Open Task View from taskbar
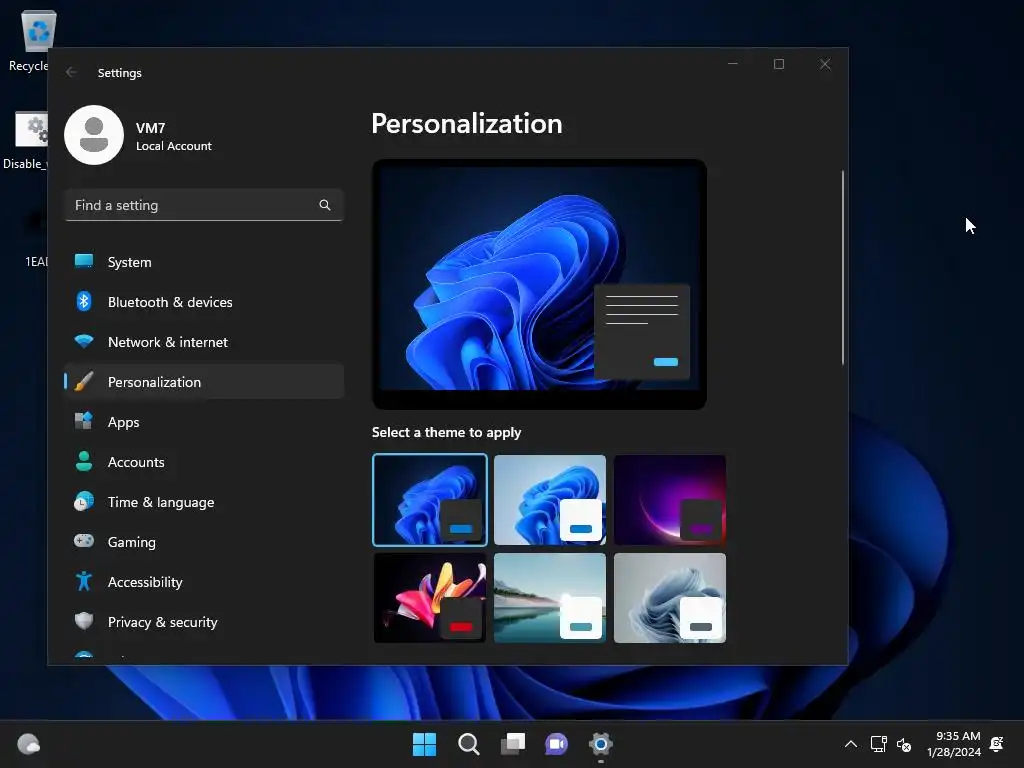 pyautogui.click(x=513, y=744)
